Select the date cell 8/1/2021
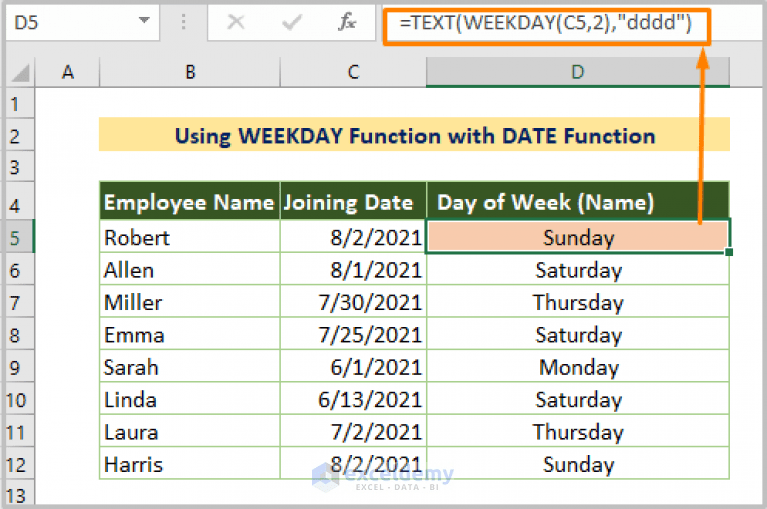This screenshot has height=509, width=767. pyautogui.click(x=353, y=269)
